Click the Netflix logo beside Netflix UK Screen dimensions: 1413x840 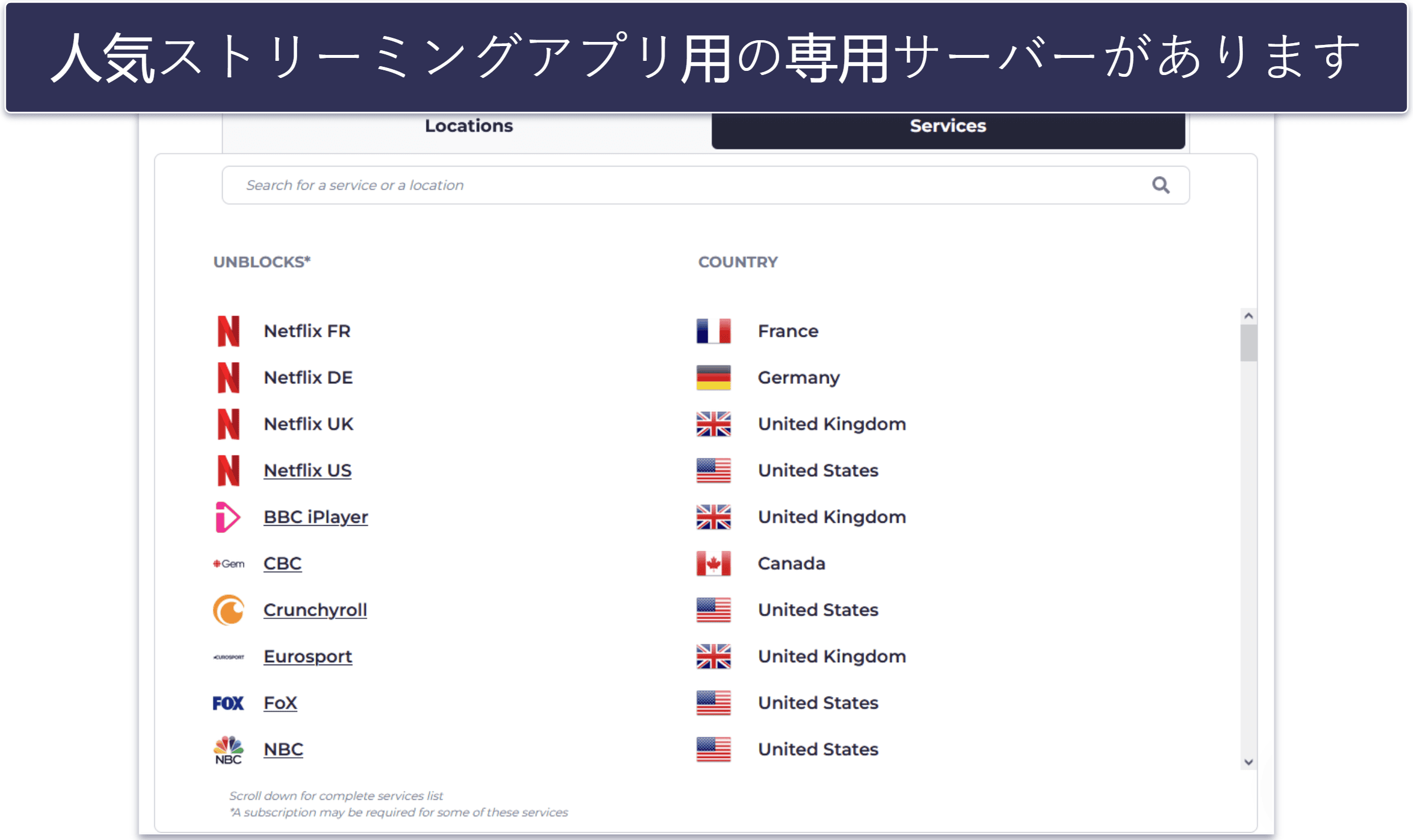[x=228, y=424]
